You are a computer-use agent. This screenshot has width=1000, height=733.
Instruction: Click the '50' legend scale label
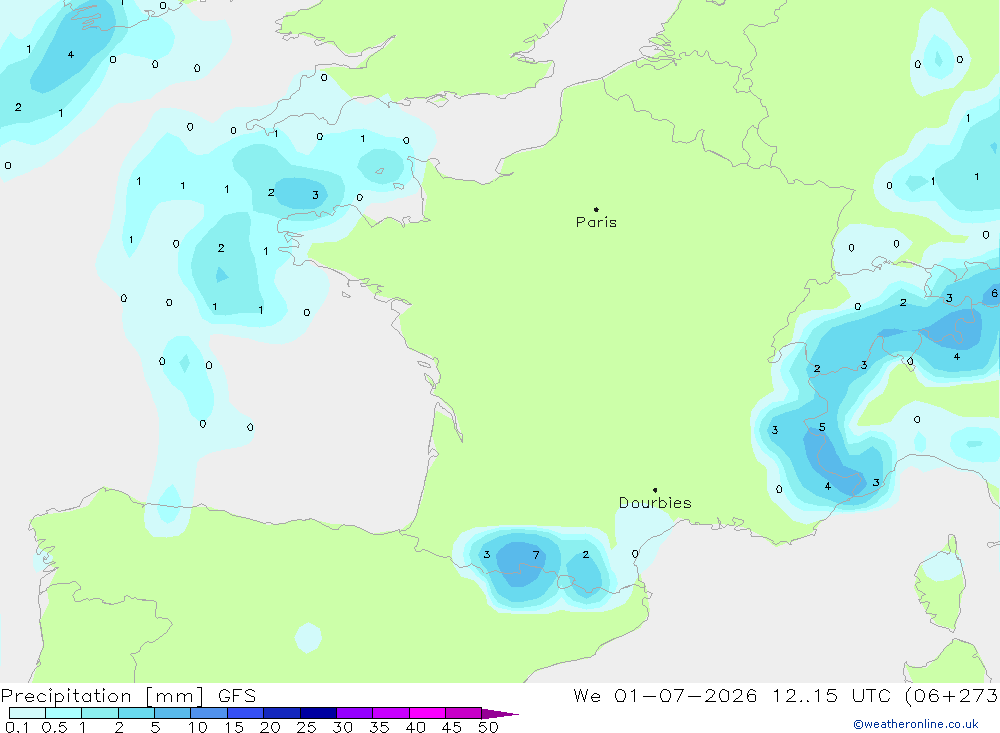489,727
